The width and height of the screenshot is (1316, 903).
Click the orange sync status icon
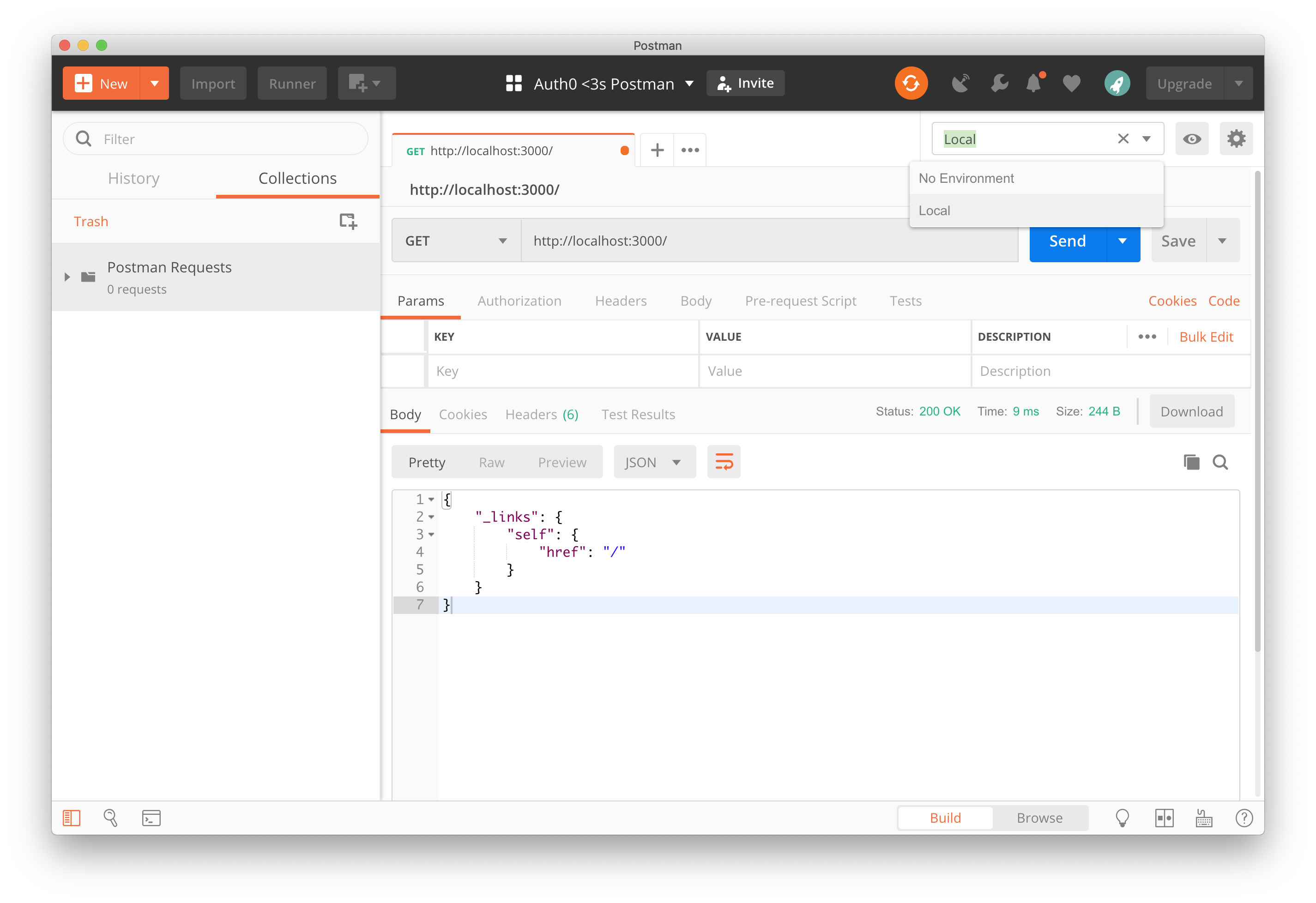911,84
